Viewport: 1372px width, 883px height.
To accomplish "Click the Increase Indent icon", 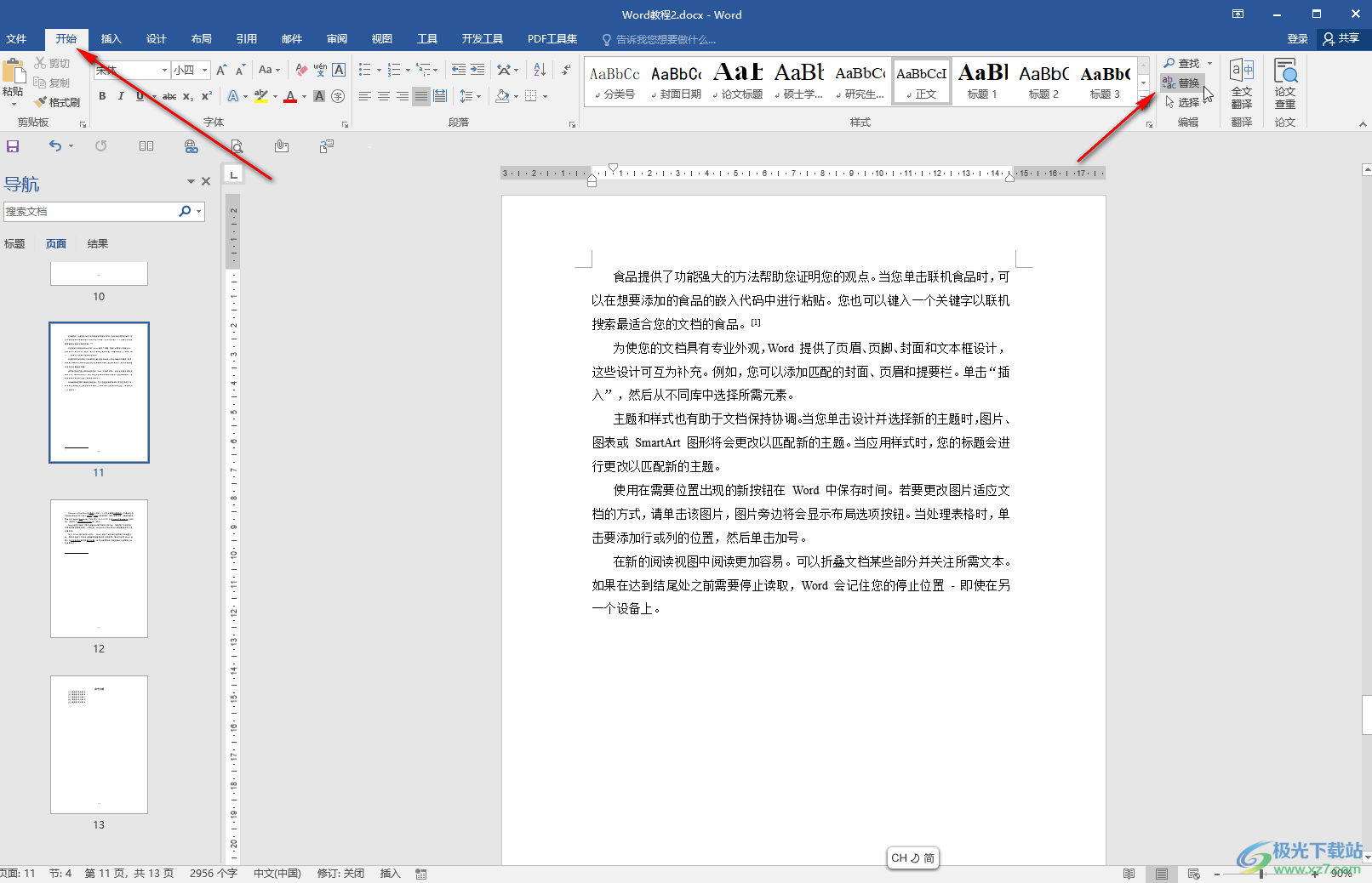I will [x=477, y=70].
